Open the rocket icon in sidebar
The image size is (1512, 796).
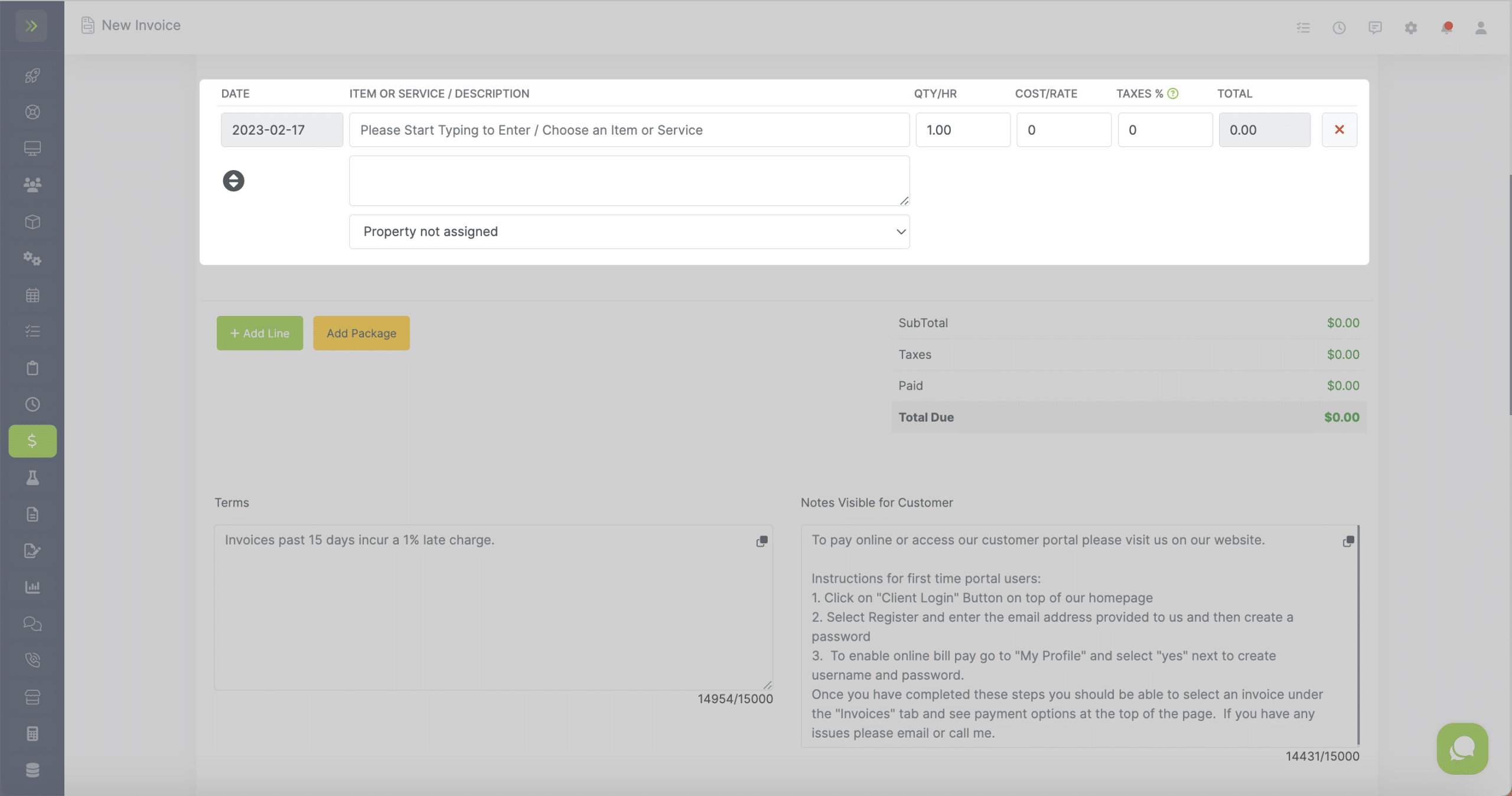pos(32,76)
